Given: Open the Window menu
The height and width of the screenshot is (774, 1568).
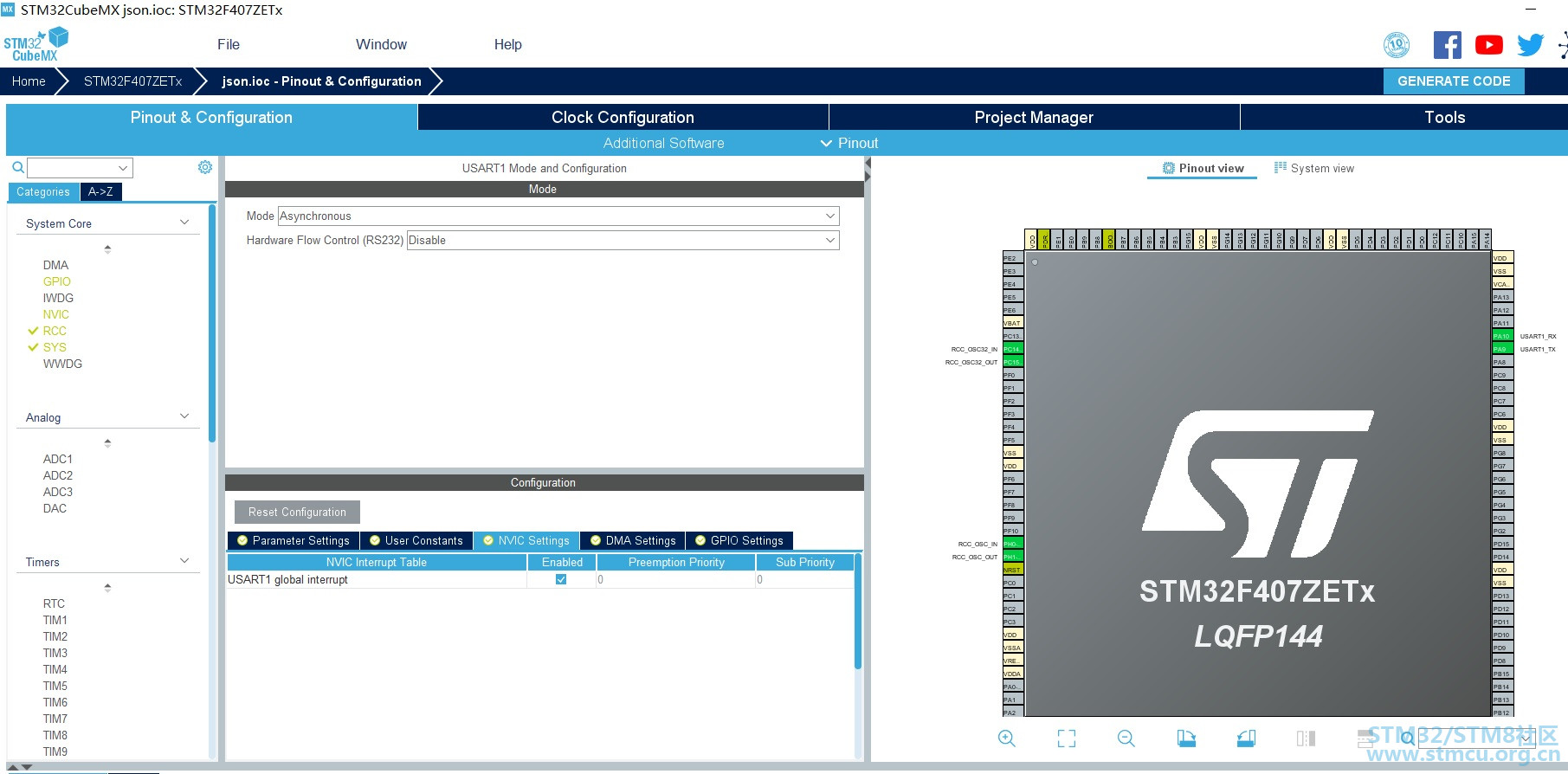Looking at the screenshot, I should pyautogui.click(x=381, y=44).
